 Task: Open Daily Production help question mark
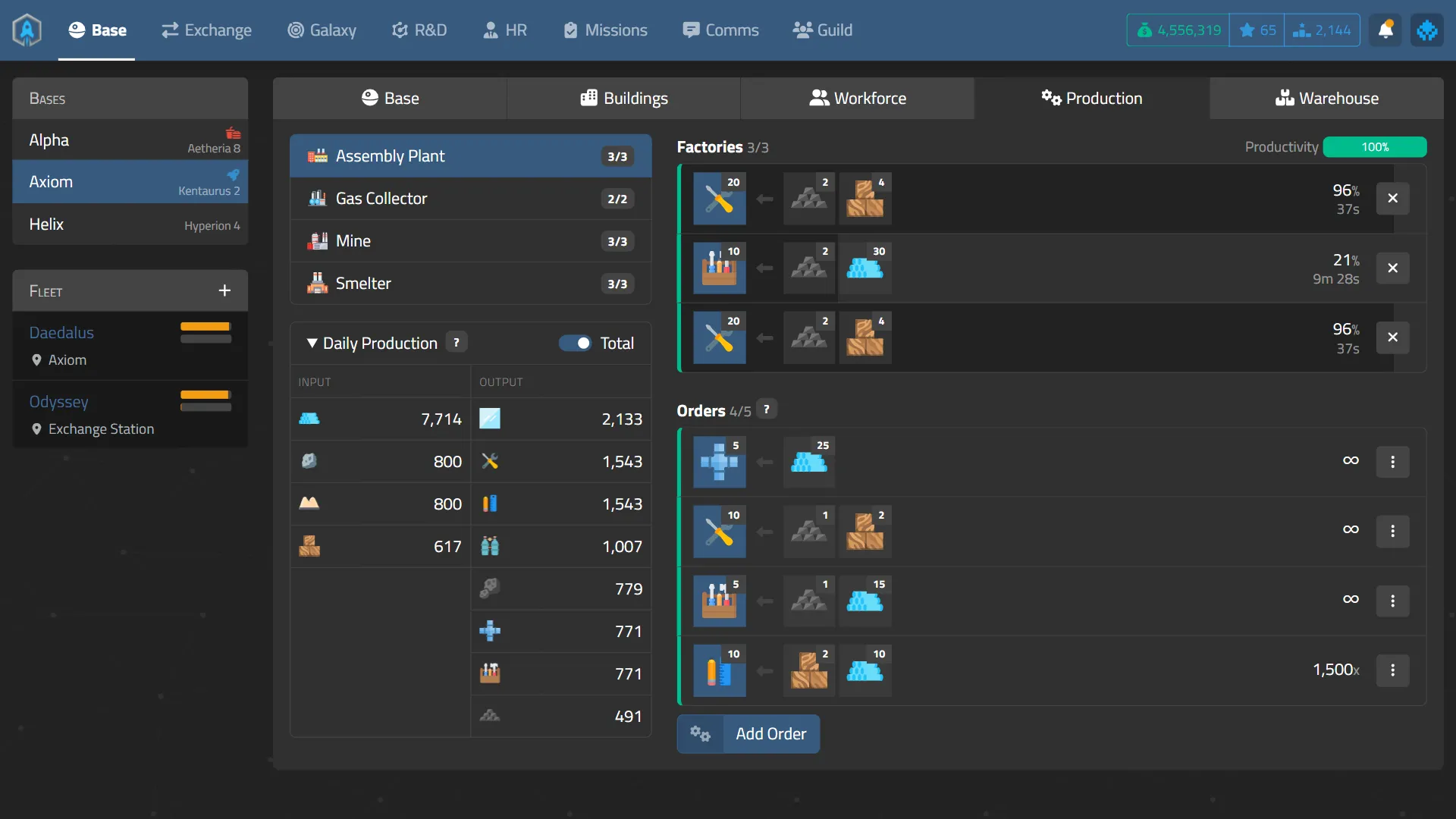click(x=457, y=343)
